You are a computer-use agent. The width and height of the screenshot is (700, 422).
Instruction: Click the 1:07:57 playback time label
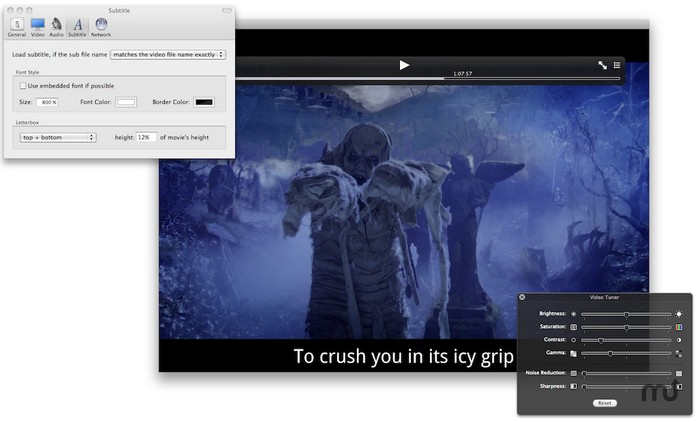462,74
